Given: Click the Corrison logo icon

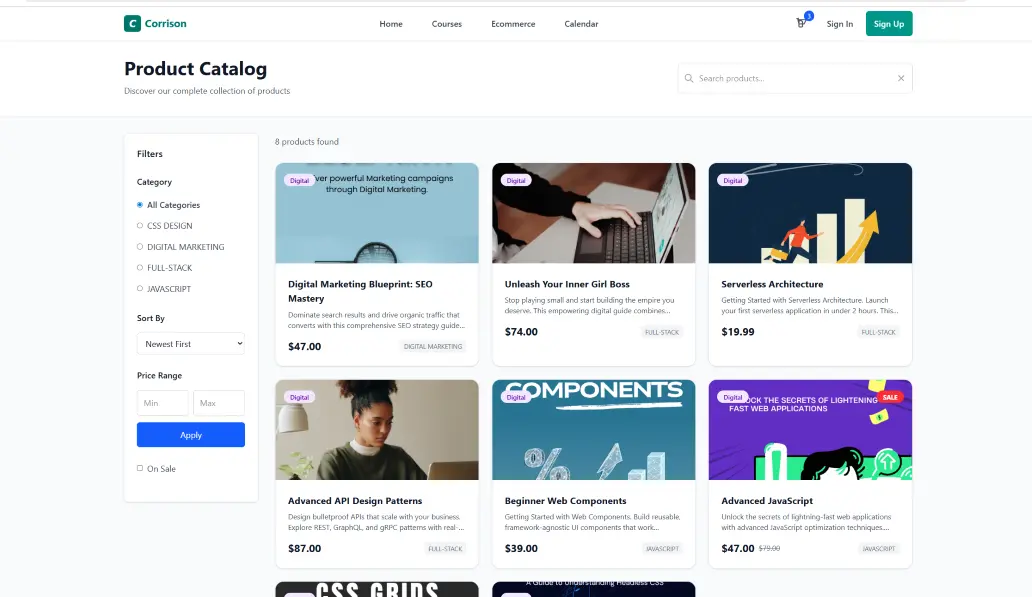Looking at the screenshot, I should coord(132,24).
